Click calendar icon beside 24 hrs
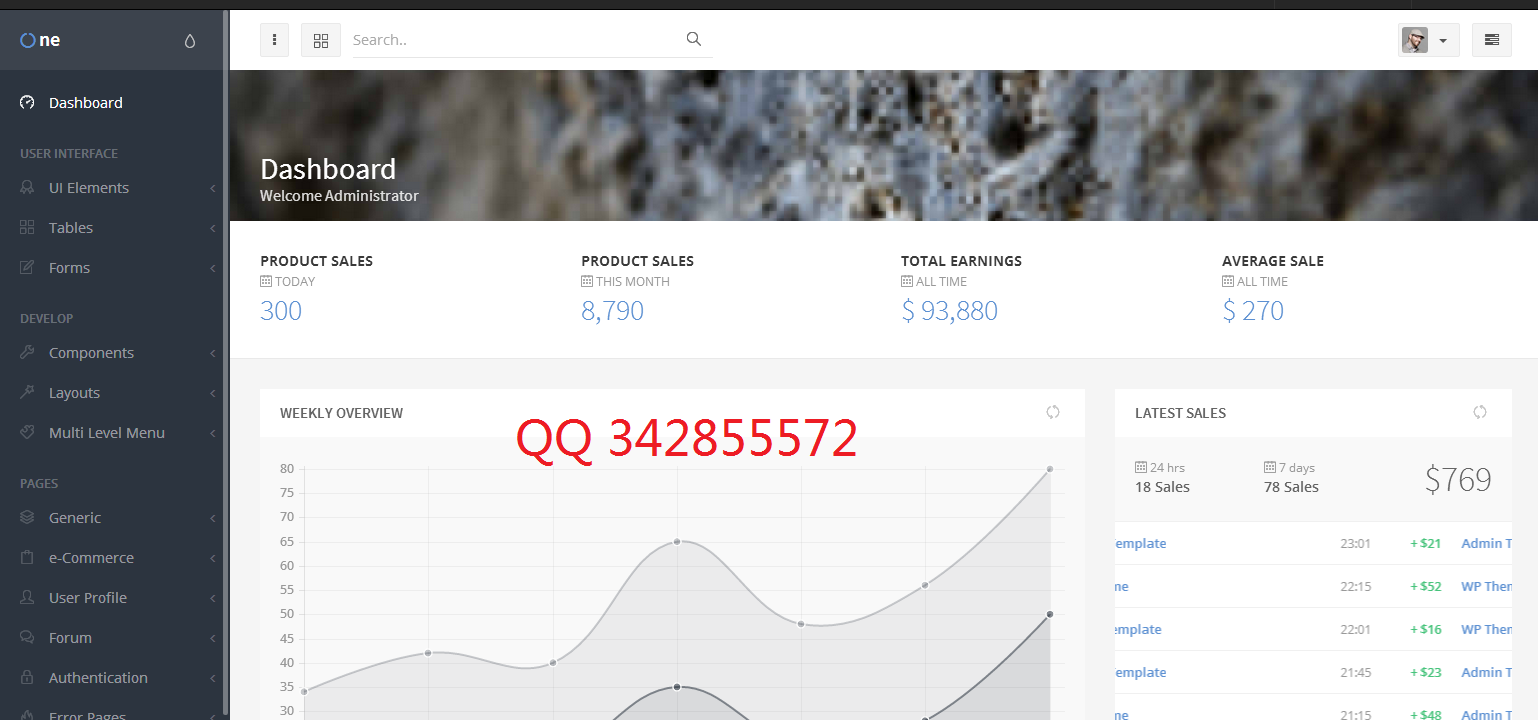 click(x=1141, y=467)
